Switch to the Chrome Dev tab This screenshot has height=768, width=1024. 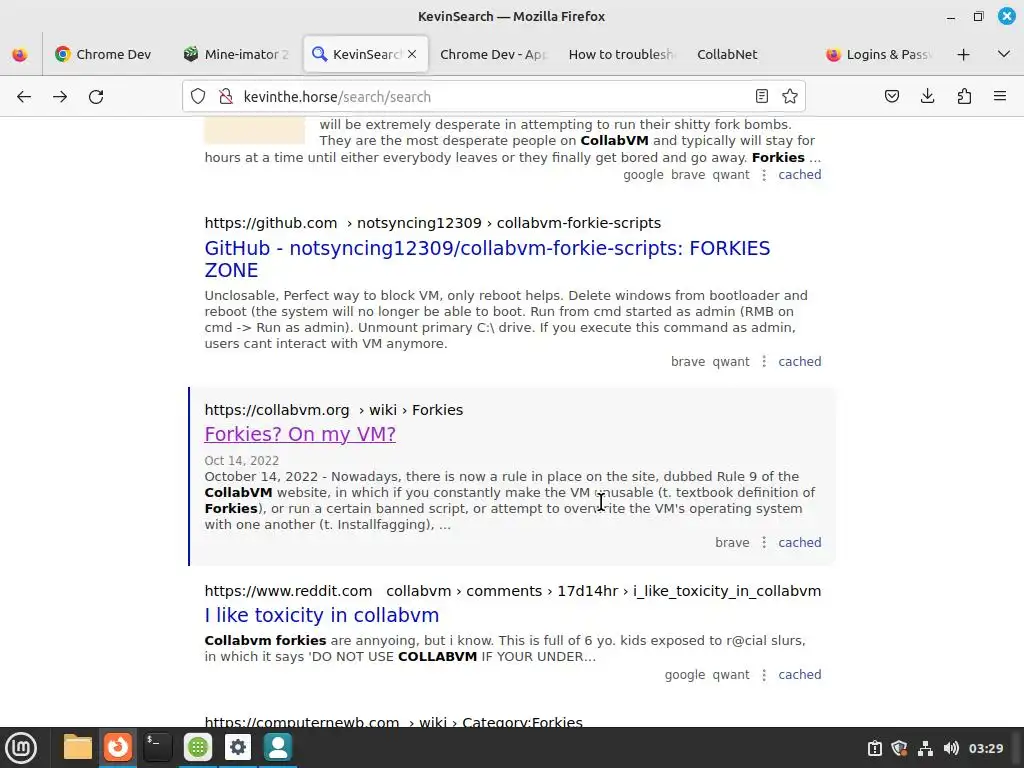click(103, 54)
